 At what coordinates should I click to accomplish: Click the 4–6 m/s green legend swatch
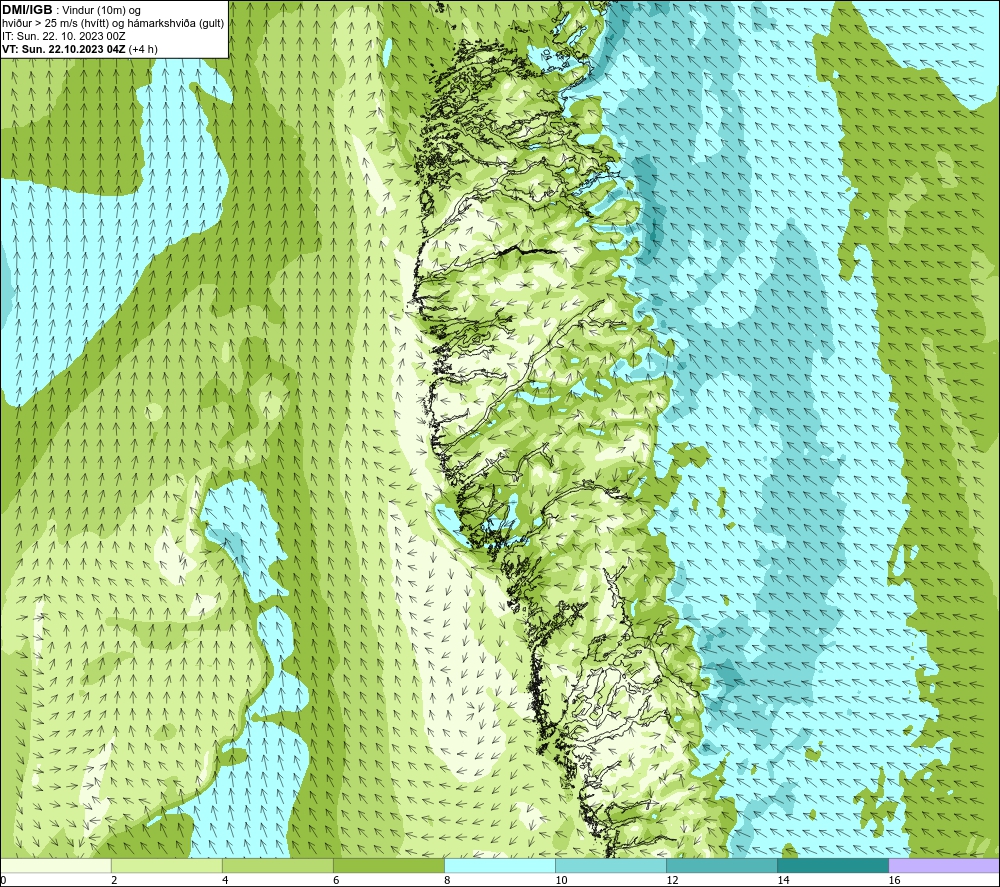tap(278, 865)
